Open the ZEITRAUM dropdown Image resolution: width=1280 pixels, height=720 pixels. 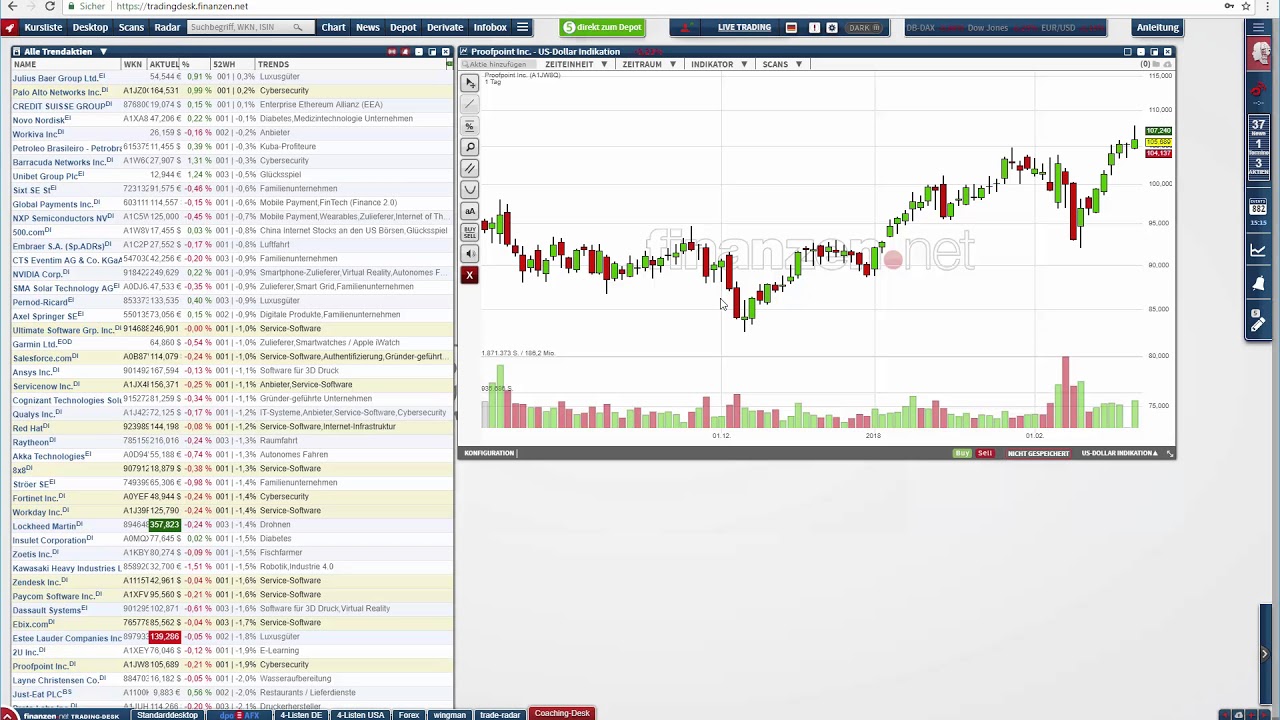click(x=649, y=64)
